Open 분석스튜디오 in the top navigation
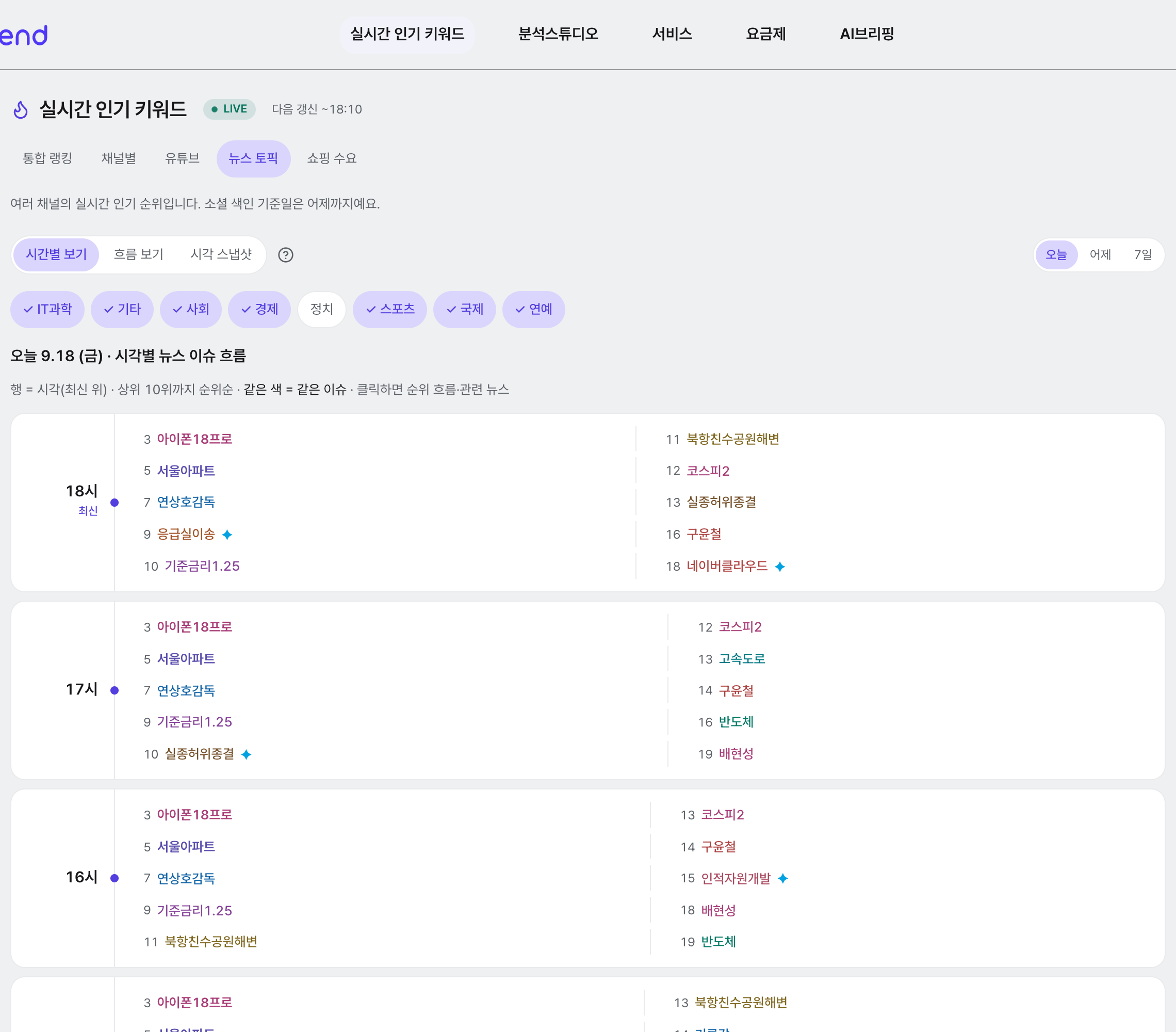1176x1032 pixels. pyautogui.click(x=558, y=34)
